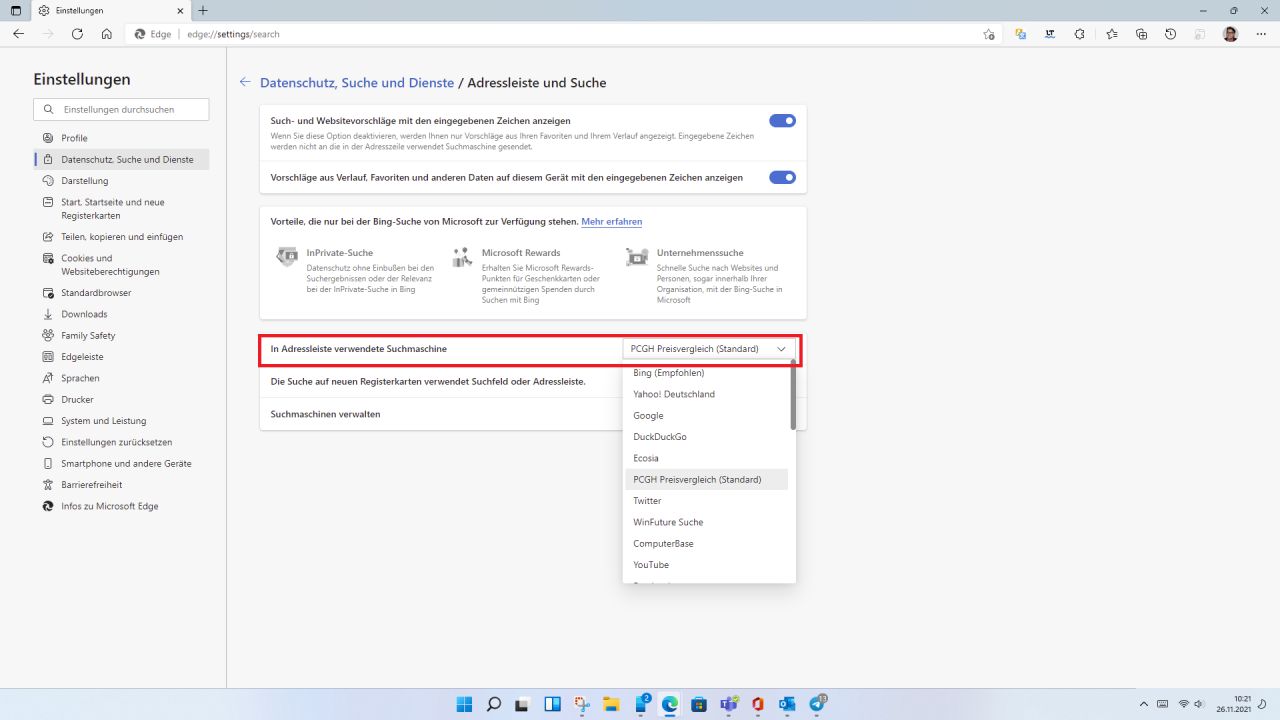Screen dimensions: 1280x720
Task: Open a new tab with plus button
Action: (203, 10)
